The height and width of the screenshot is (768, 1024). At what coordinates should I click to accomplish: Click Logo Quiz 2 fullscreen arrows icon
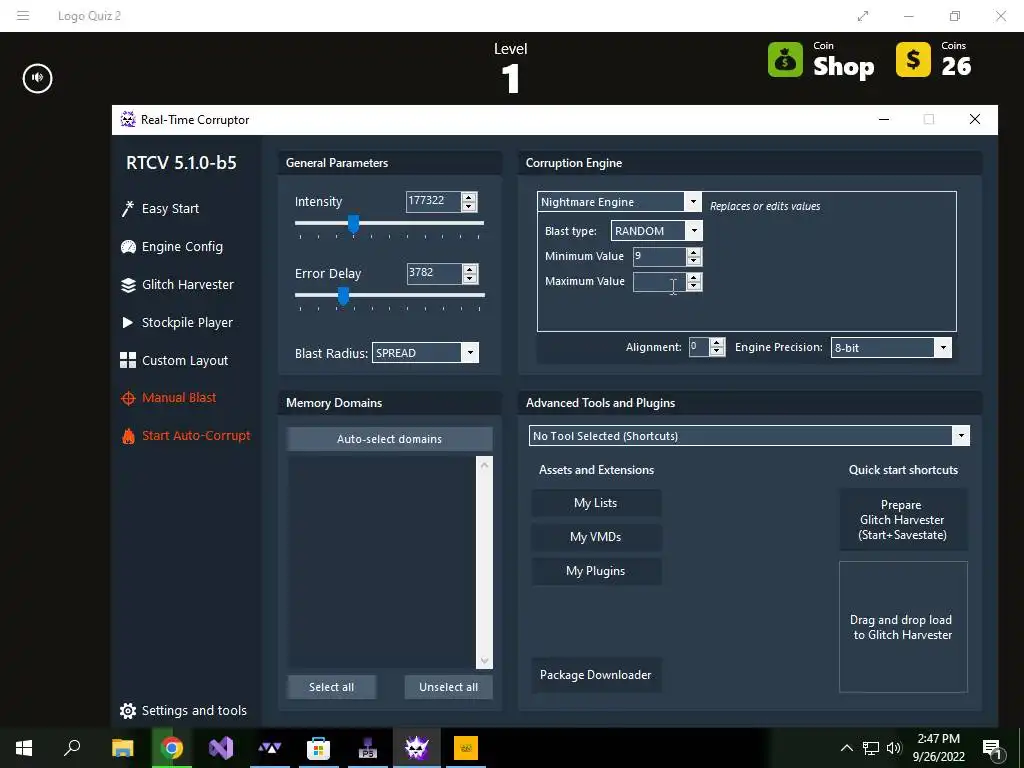pos(863,16)
